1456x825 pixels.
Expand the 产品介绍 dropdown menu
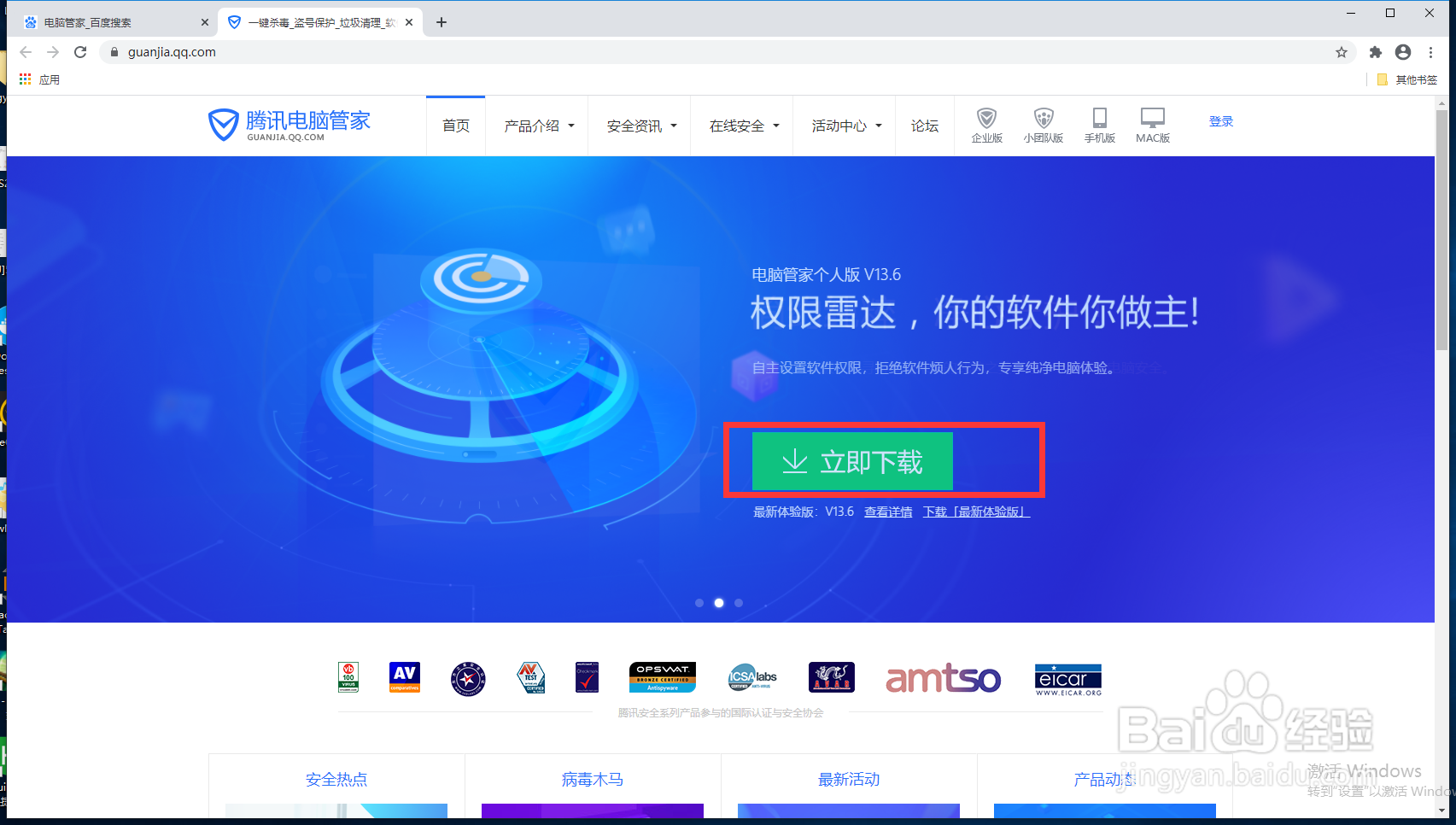[536, 125]
